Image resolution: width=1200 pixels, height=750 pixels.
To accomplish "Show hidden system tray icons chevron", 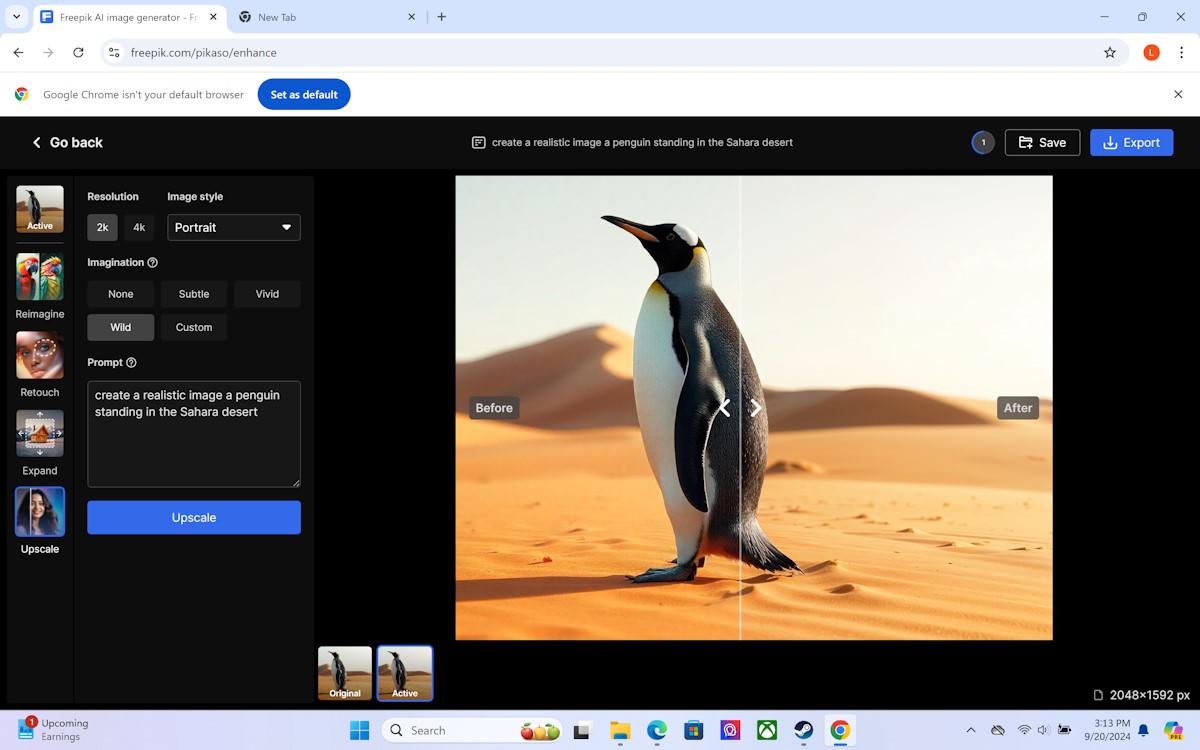I will pyautogui.click(x=970, y=730).
